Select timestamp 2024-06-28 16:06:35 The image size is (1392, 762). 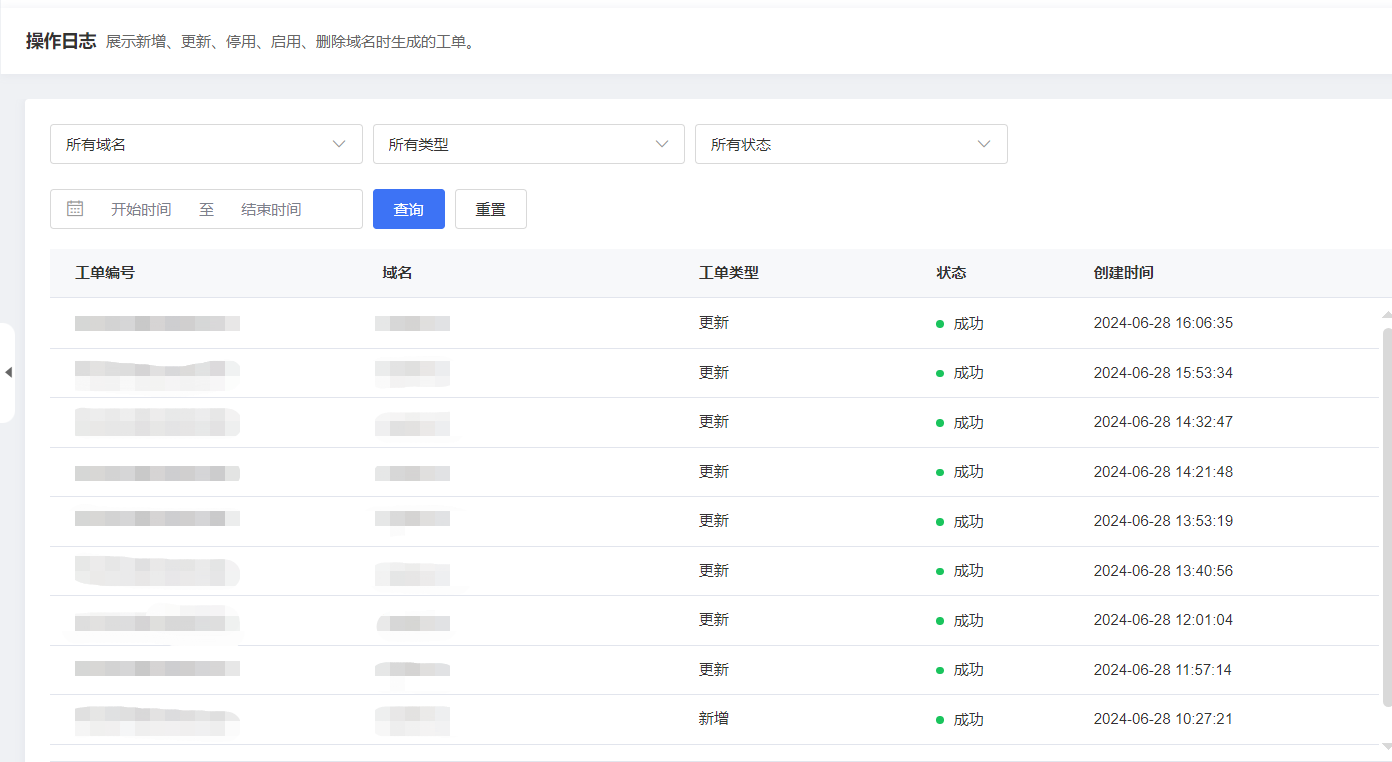[1163, 323]
